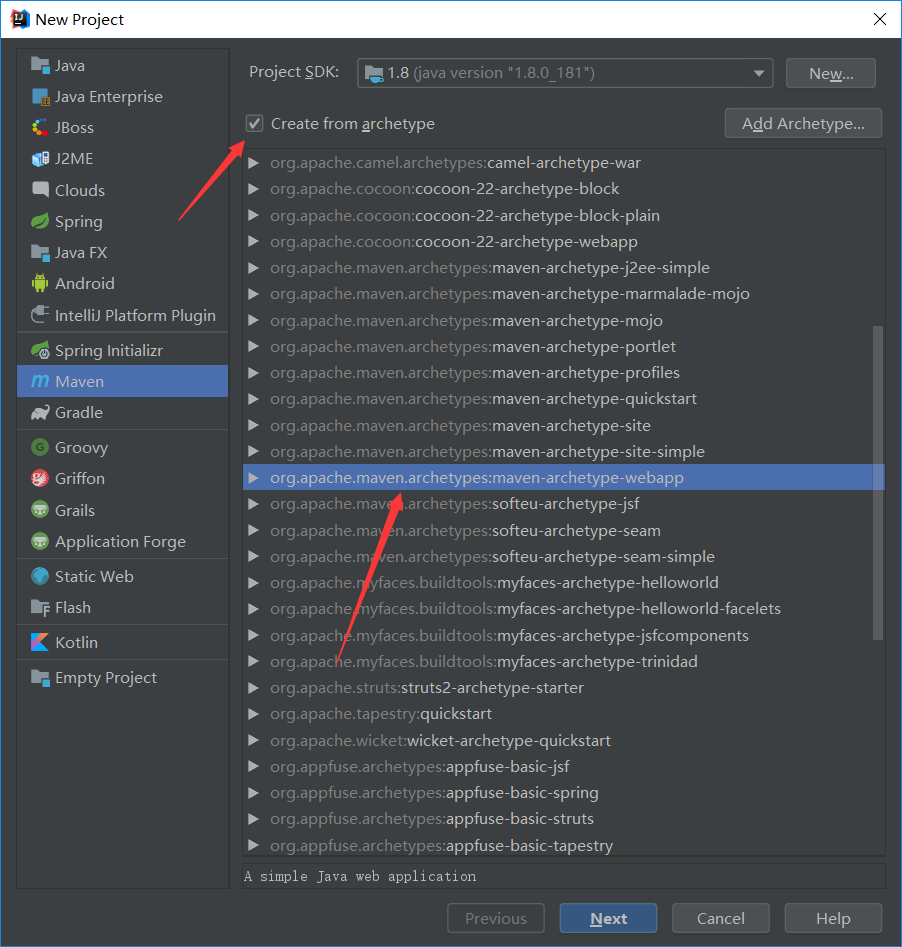Select the maven-archetype-profiles row

(x=564, y=373)
